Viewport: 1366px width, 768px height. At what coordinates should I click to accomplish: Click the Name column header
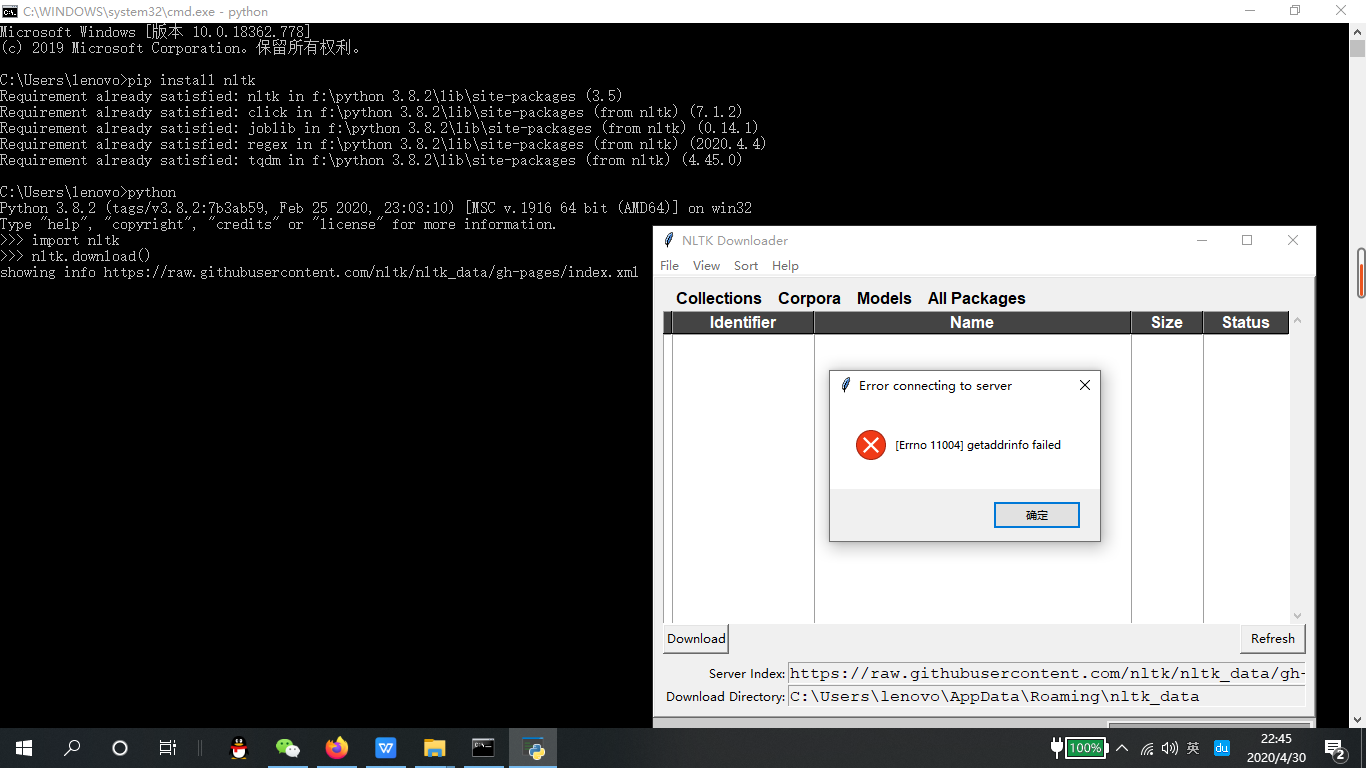(x=972, y=322)
